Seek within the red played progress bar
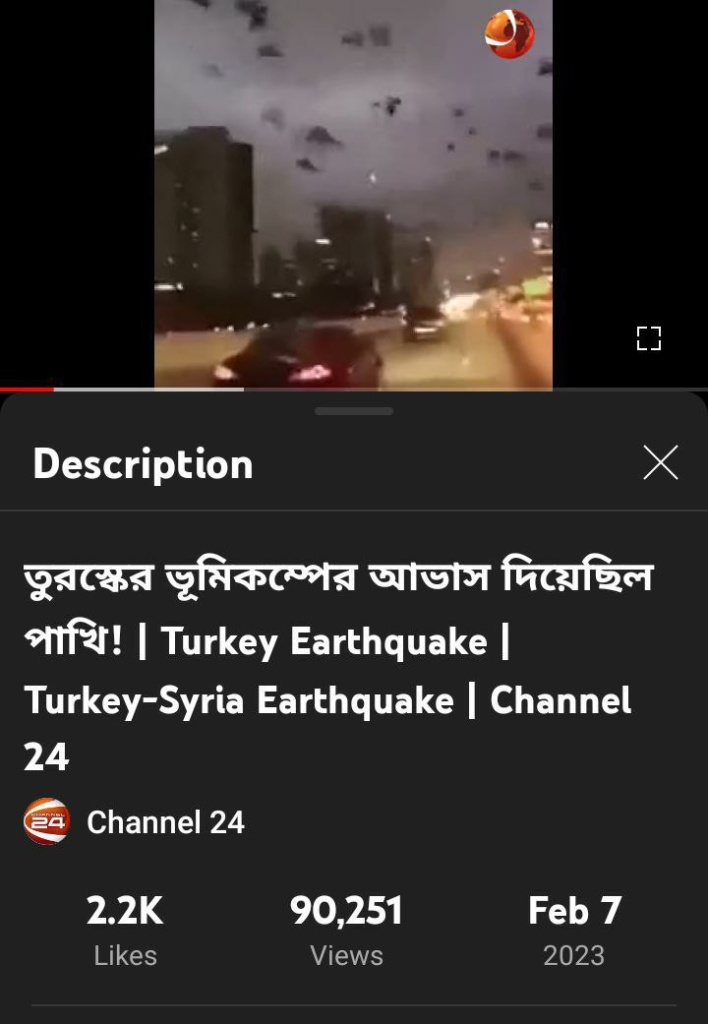Screen dimensions: 708x1024 point(27,389)
